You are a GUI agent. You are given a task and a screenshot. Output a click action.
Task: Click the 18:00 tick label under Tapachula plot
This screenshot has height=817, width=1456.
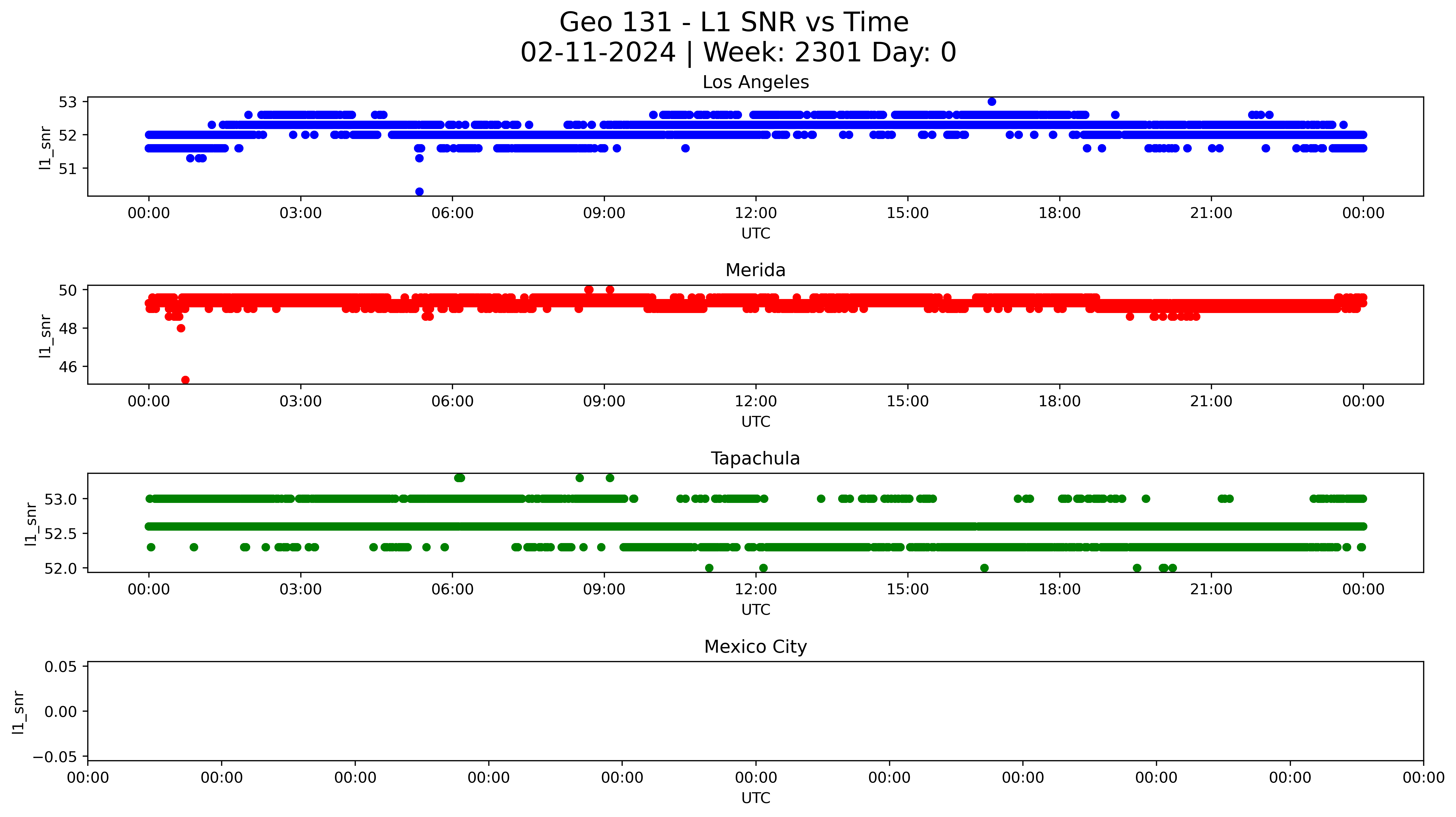point(1059,590)
